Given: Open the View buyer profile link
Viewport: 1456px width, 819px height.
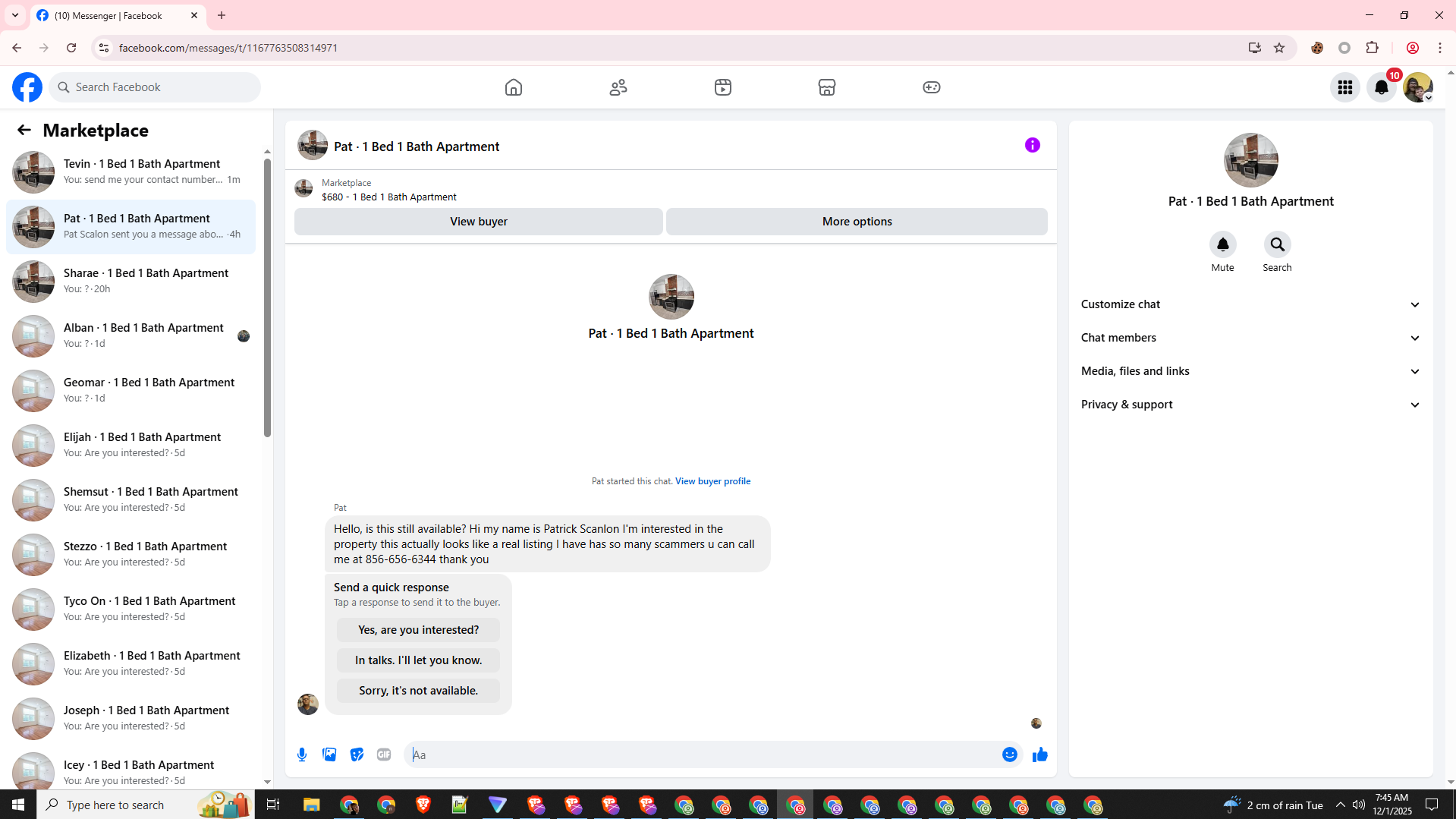Looking at the screenshot, I should [x=712, y=481].
